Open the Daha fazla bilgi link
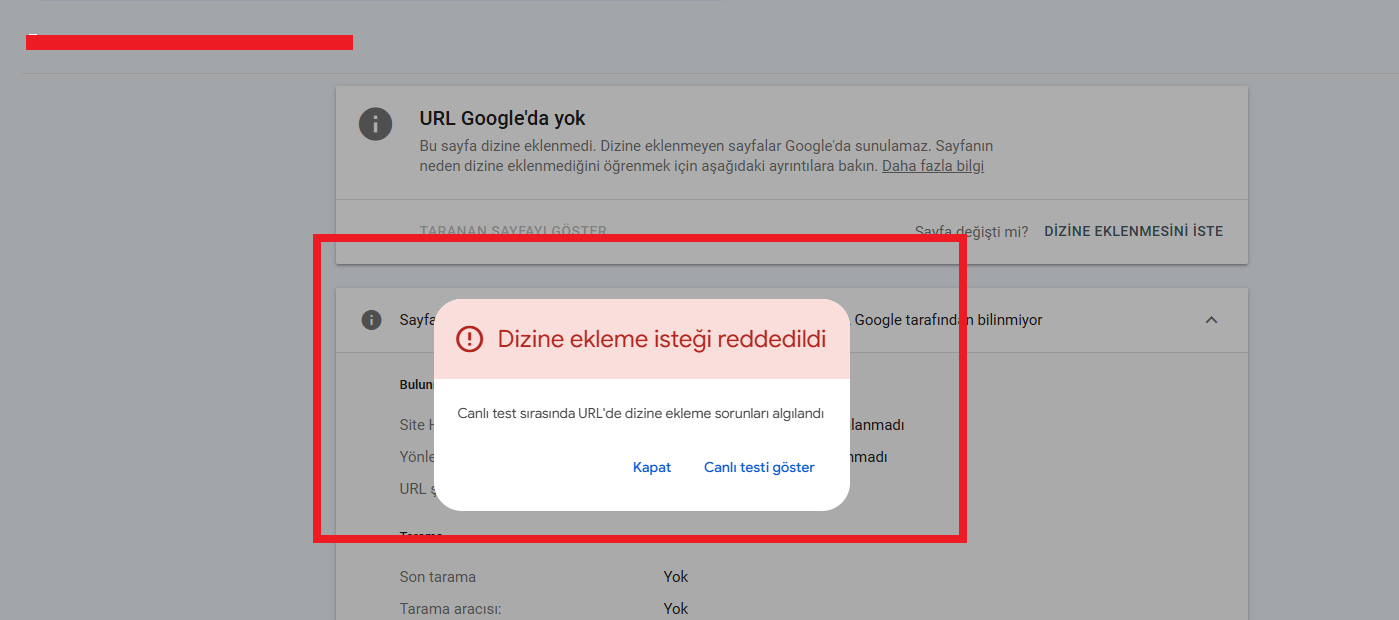 click(933, 166)
